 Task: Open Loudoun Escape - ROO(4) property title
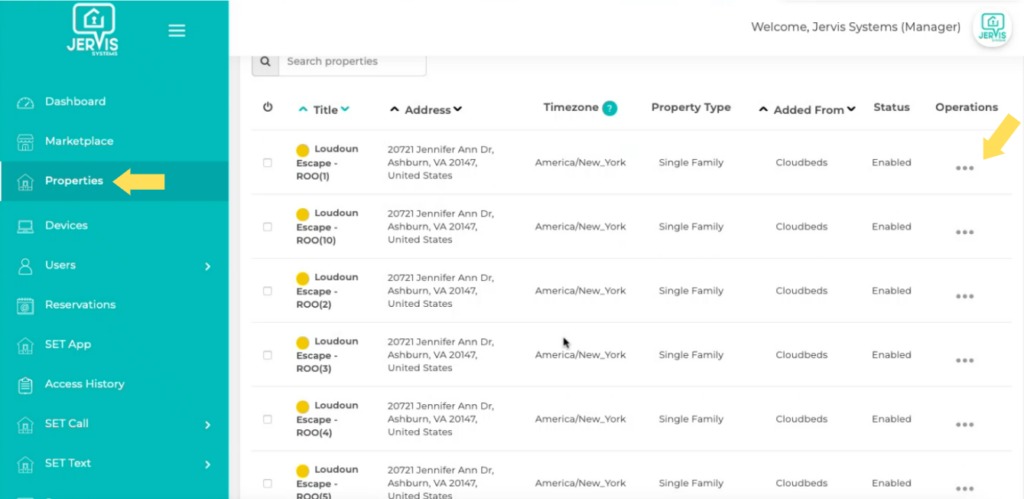click(x=327, y=419)
